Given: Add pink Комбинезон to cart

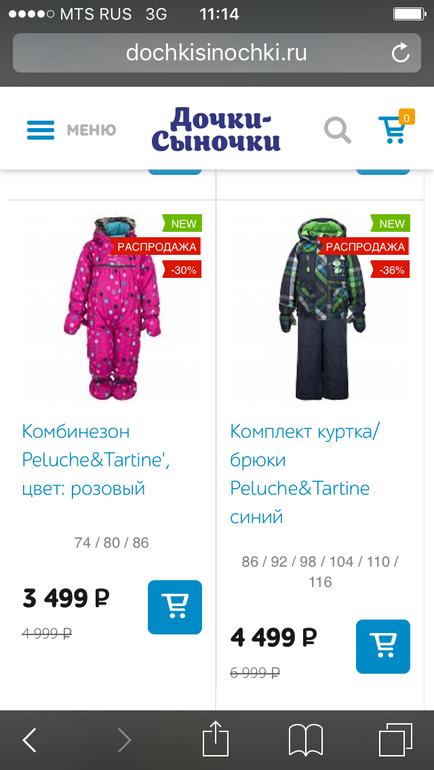Looking at the screenshot, I should [x=175, y=607].
